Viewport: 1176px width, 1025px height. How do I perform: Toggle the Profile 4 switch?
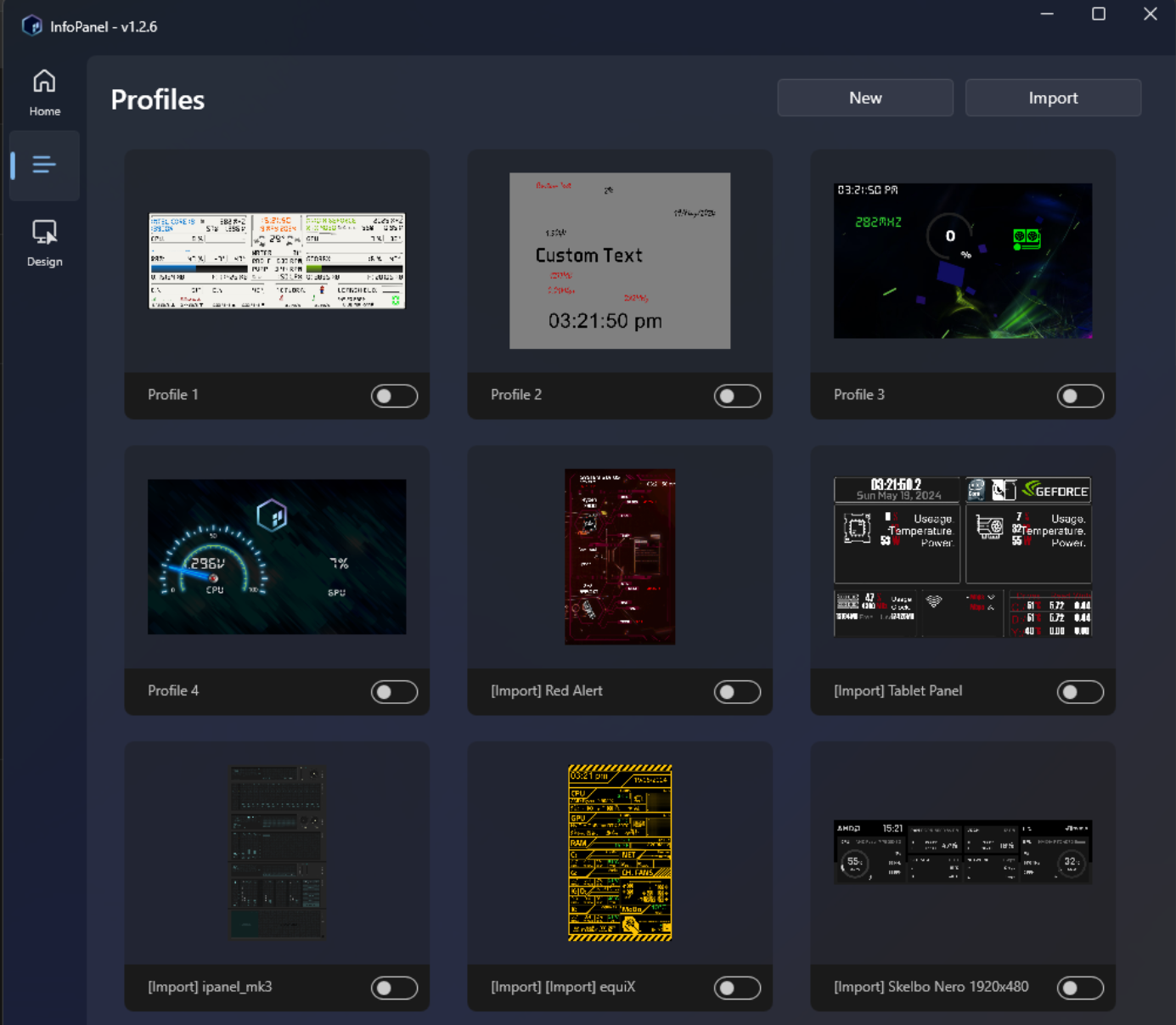pos(394,692)
